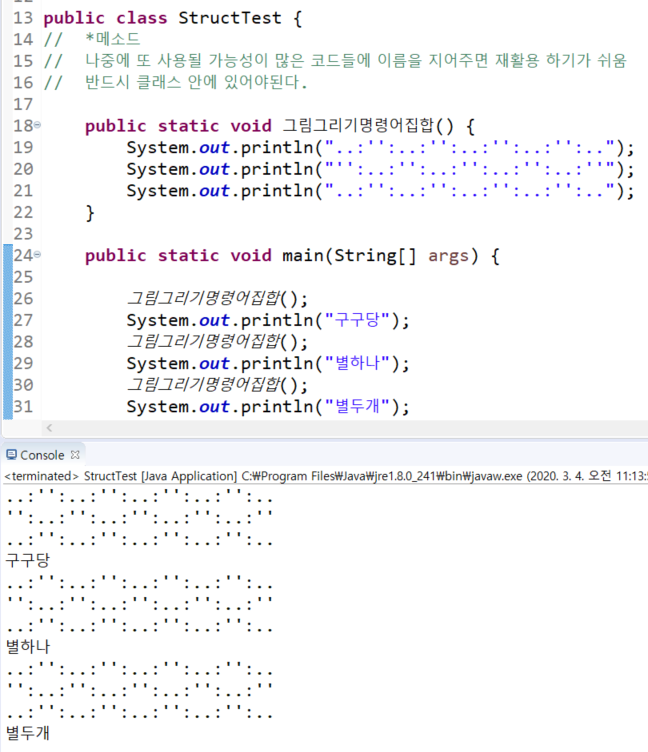The image size is (648, 752).
Task: Click the string "별하나" on line 29
Action: (x=358, y=363)
